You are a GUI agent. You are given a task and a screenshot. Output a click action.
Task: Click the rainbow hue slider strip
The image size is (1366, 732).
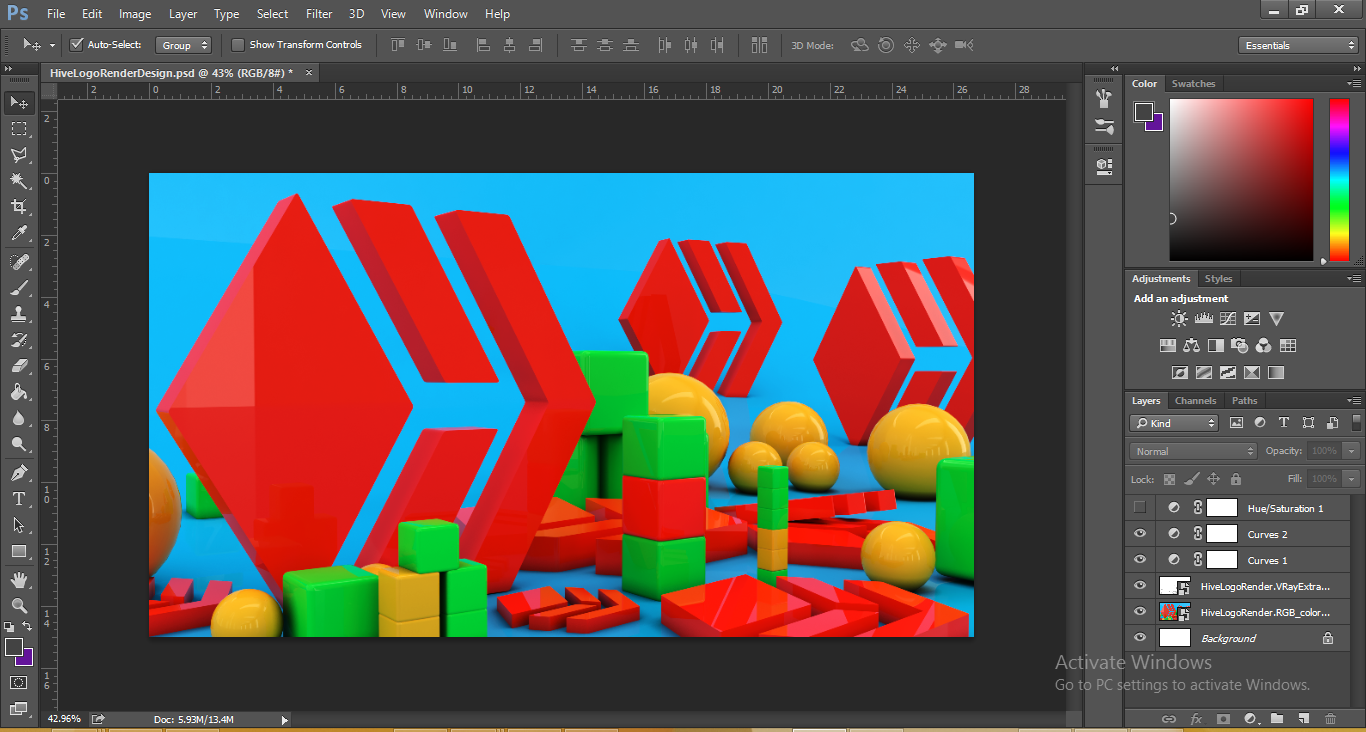[x=1338, y=180]
